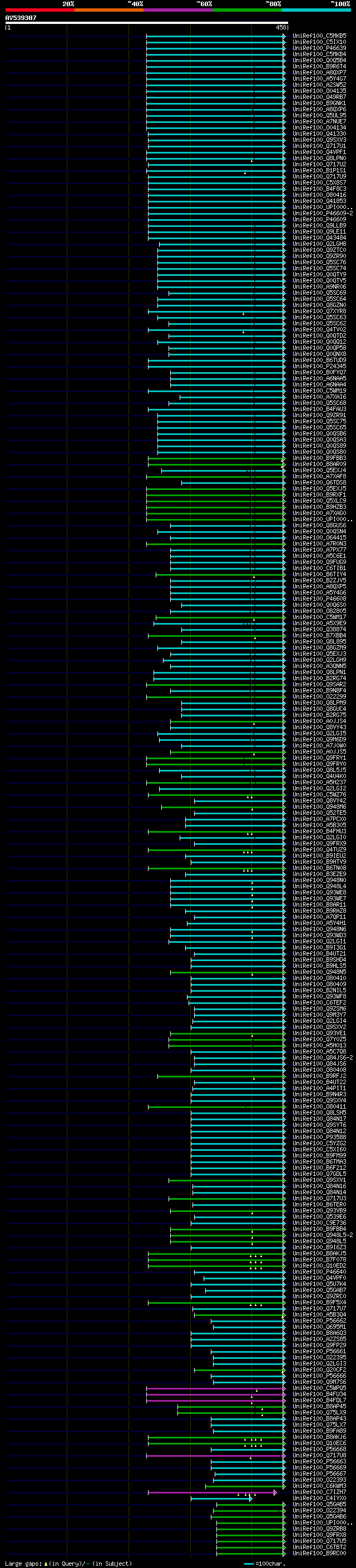This screenshot has width=356, height=1568.
Task: Click the gap marker on the Q8LPN0 alignment
Action: pyautogui.click(x=252, y=161)
